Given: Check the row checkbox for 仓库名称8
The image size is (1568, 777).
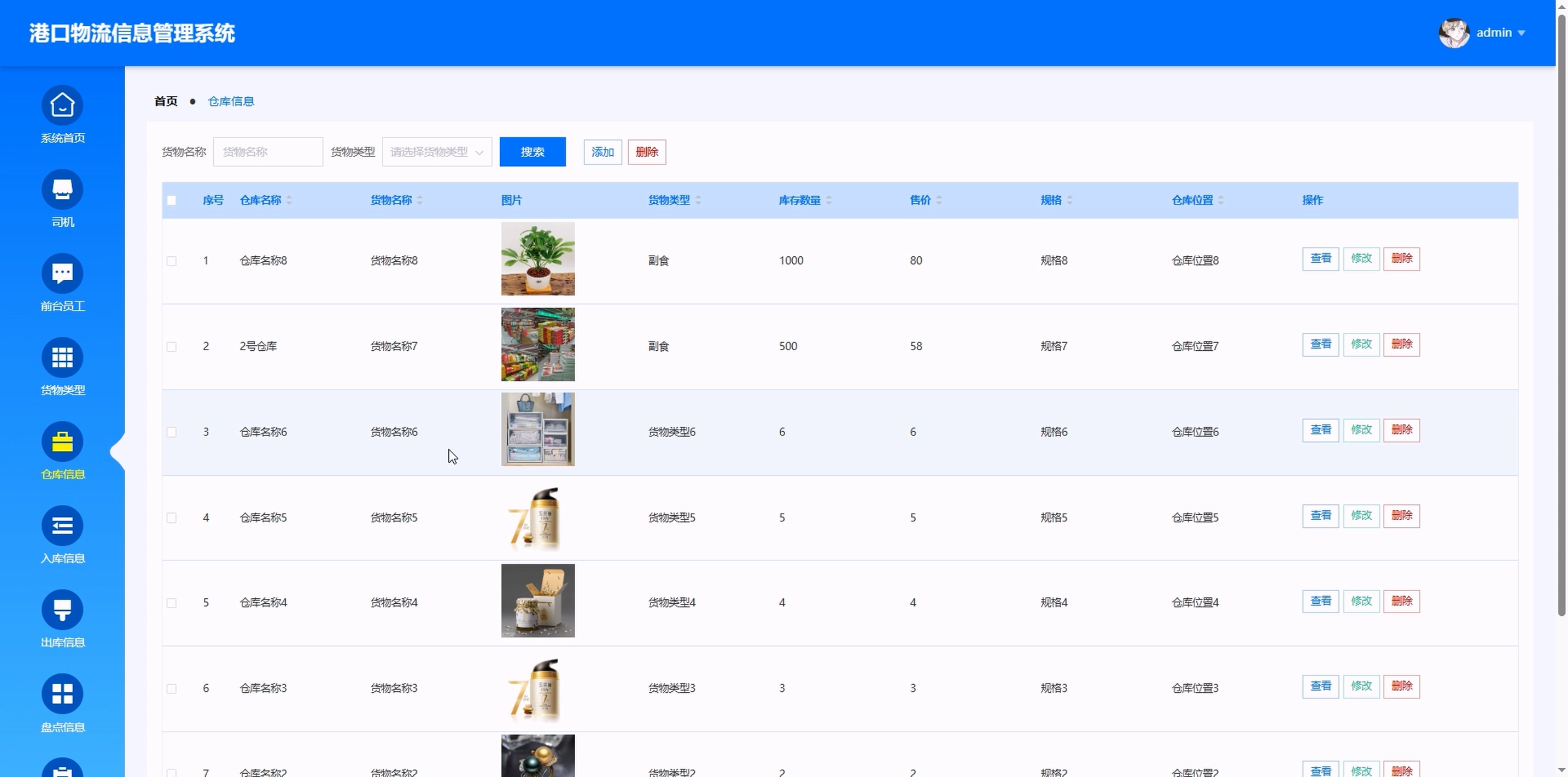Looking at the screenshot, I should (172, 261).
